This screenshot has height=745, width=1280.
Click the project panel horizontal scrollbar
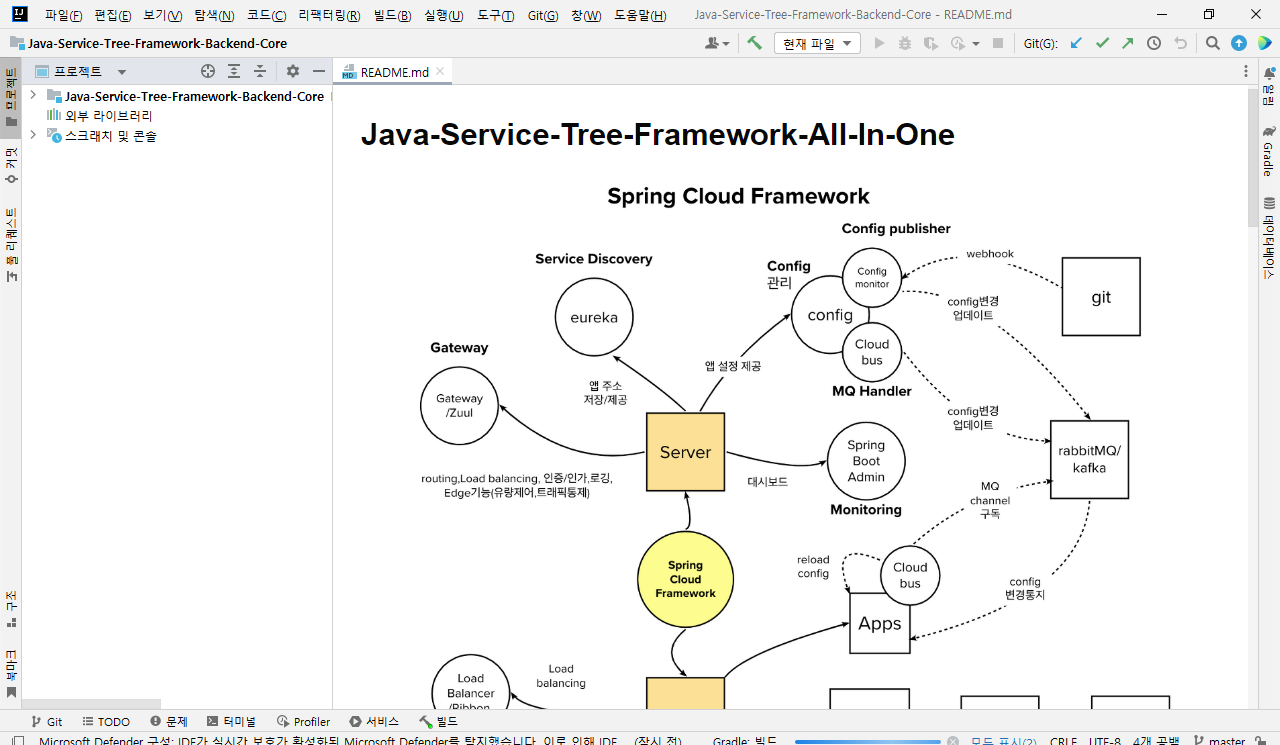[x=91, y=704]
